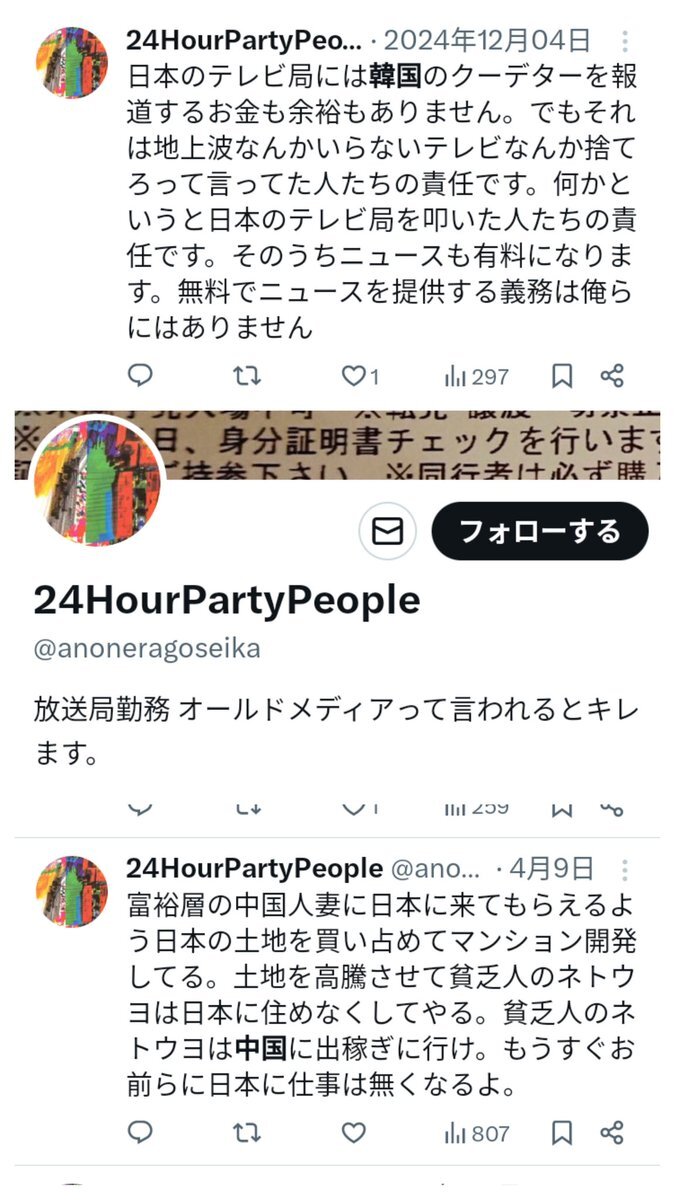Bookmark the 4月9日 tweet
The image size is (675, 1200).
(562, 1133)
